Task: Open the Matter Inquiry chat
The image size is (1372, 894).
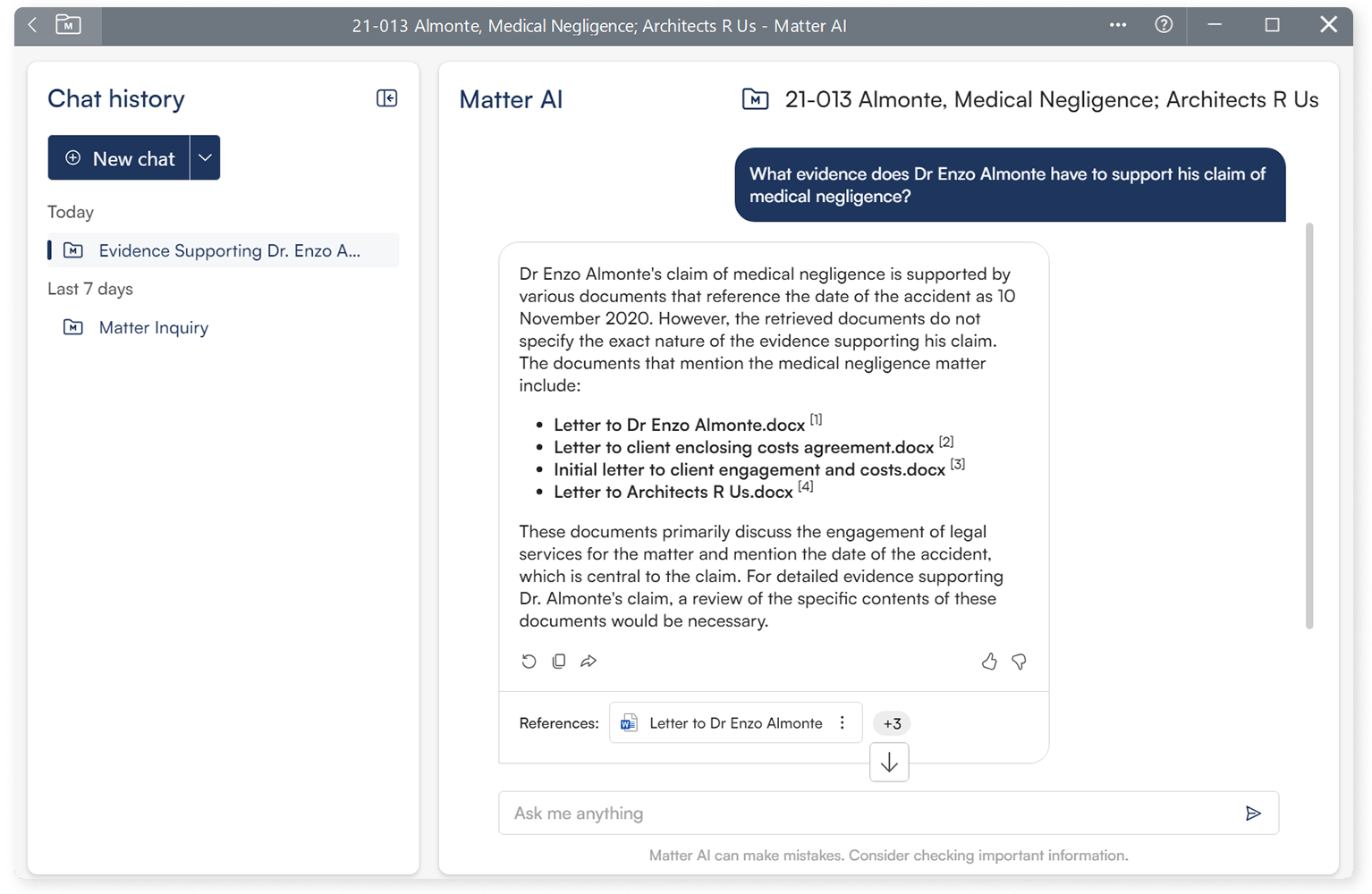Action: click(153, 328)
